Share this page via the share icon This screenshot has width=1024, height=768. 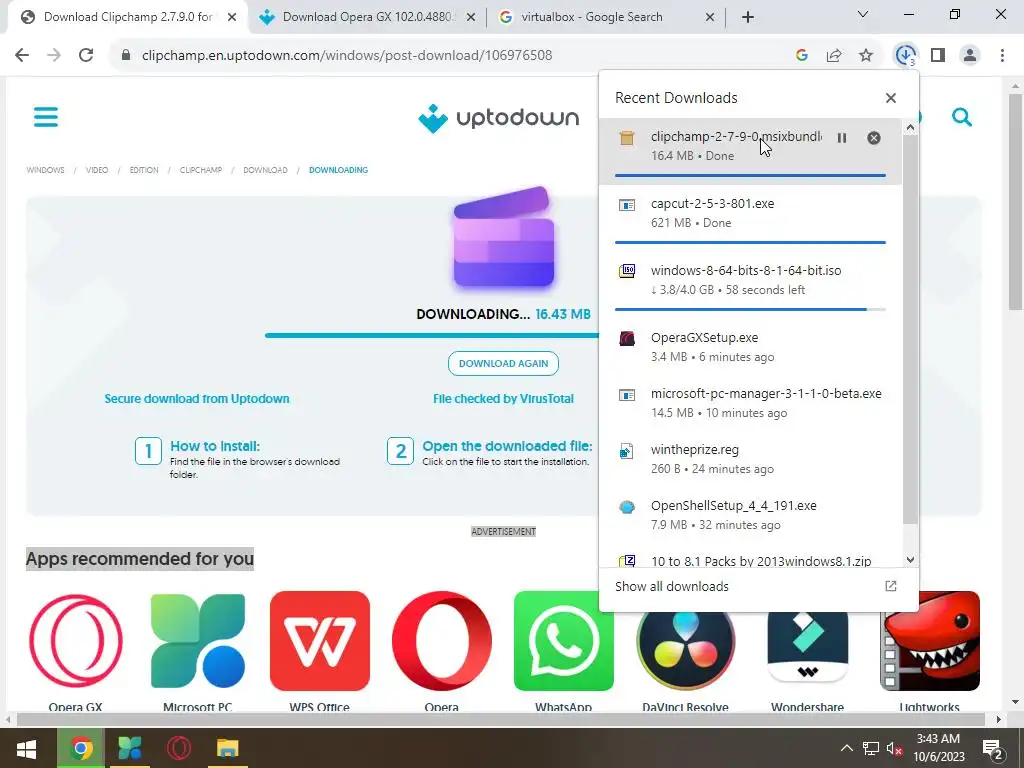(x=834, y=56)
